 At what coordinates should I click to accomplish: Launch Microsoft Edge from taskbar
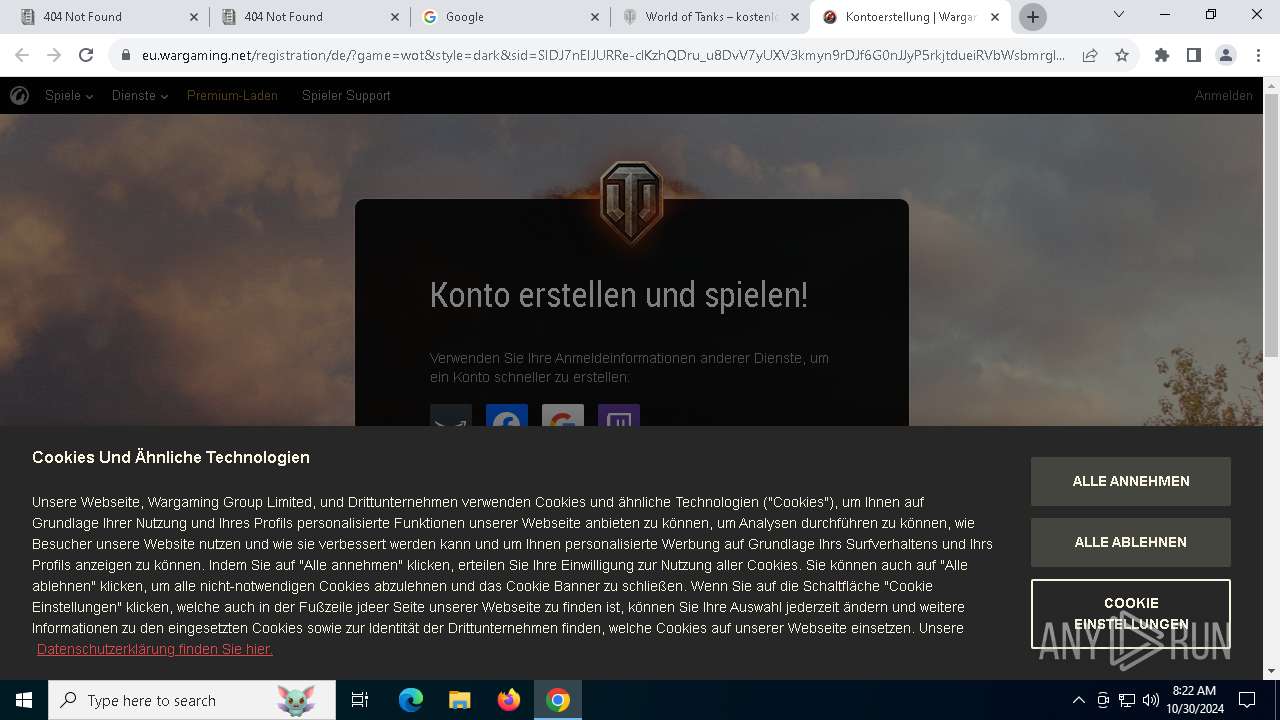(x=411, y=700)
